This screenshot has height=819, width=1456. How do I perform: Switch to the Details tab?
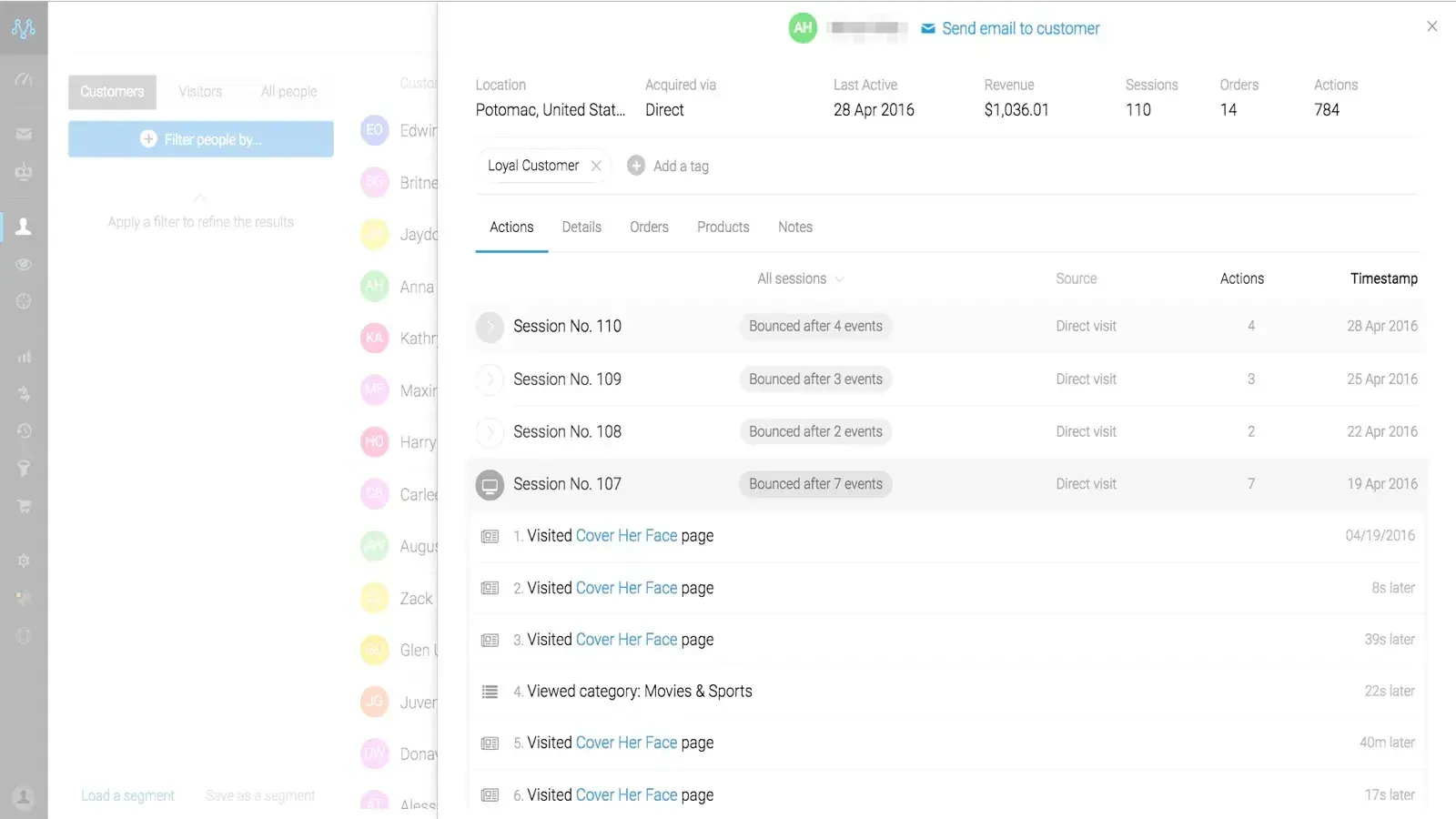coord(581,227)
